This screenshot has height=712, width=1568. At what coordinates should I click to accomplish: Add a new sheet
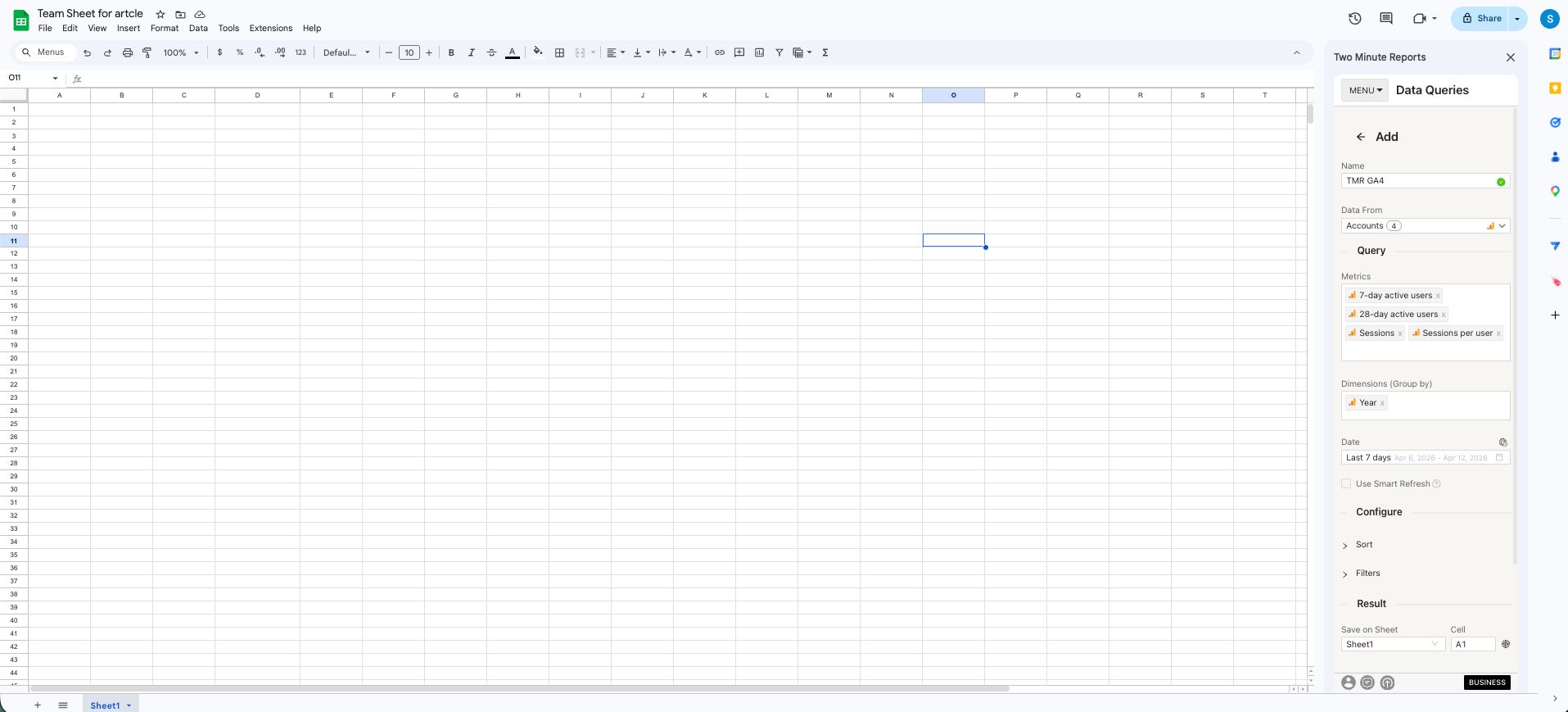click(38, 705)
